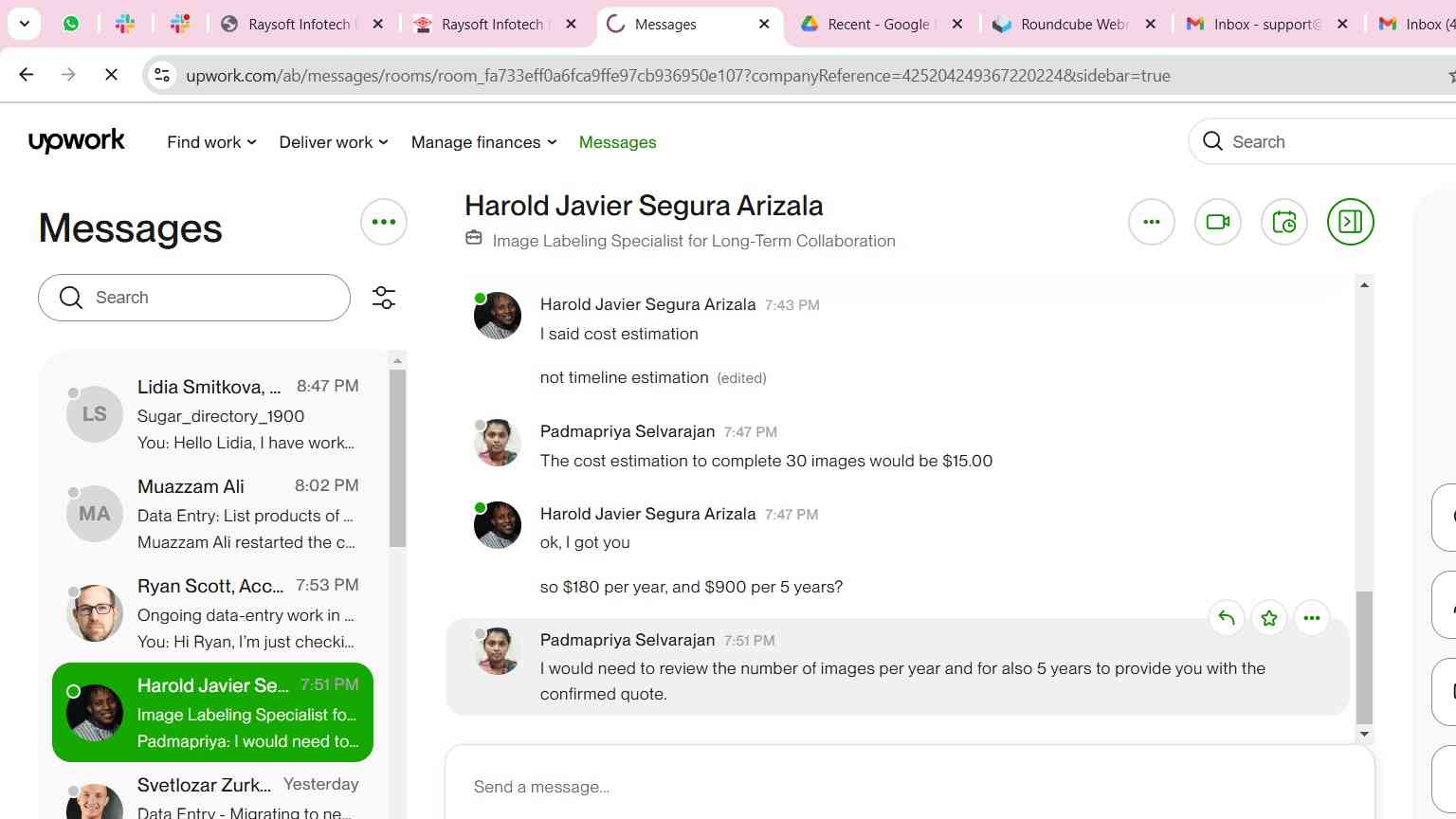The image size is (1456, 819).
Task: Click the chat scrollbar thumb
Action: 1364,657
